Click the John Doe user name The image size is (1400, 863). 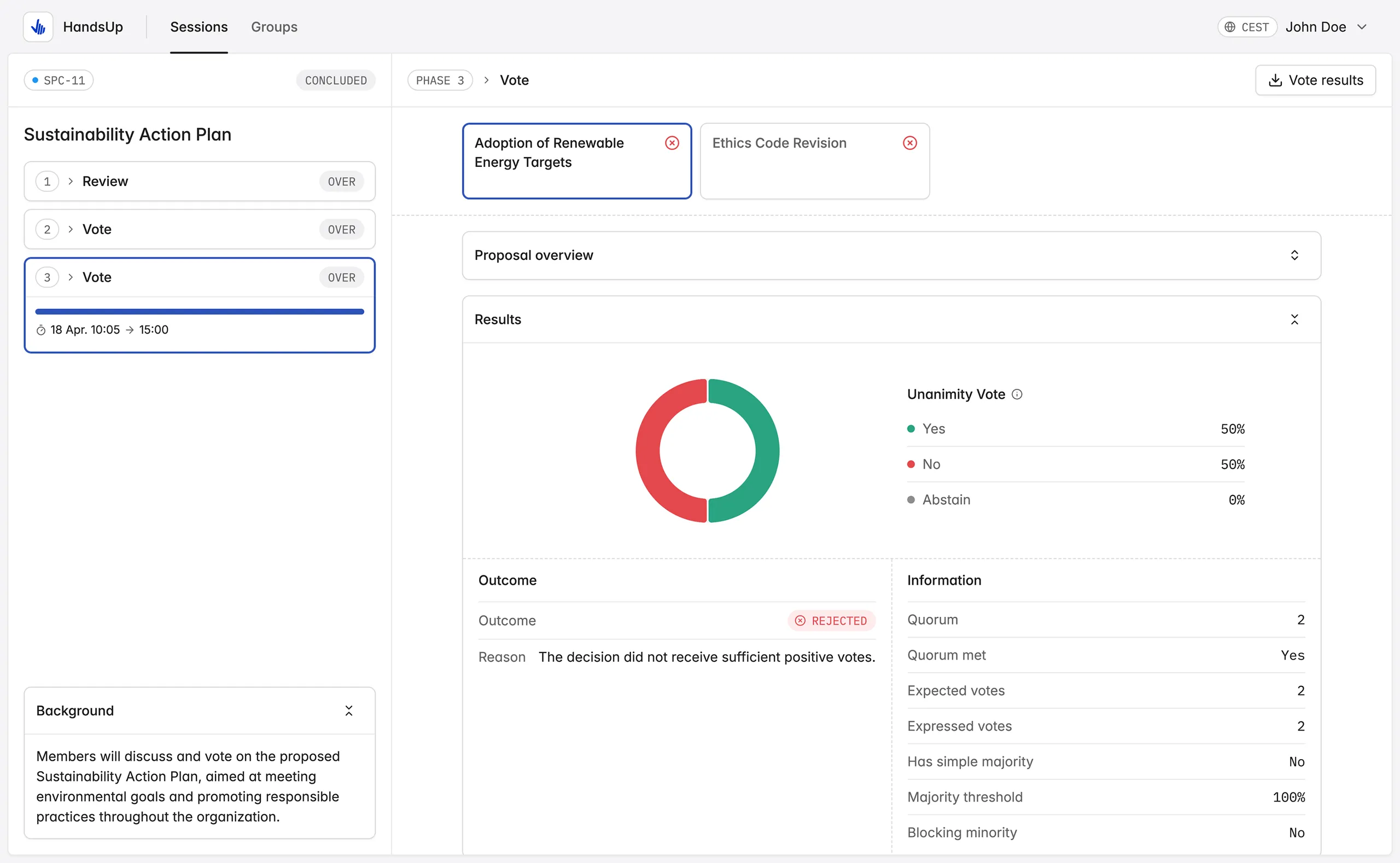click(x=1316, y=27)
